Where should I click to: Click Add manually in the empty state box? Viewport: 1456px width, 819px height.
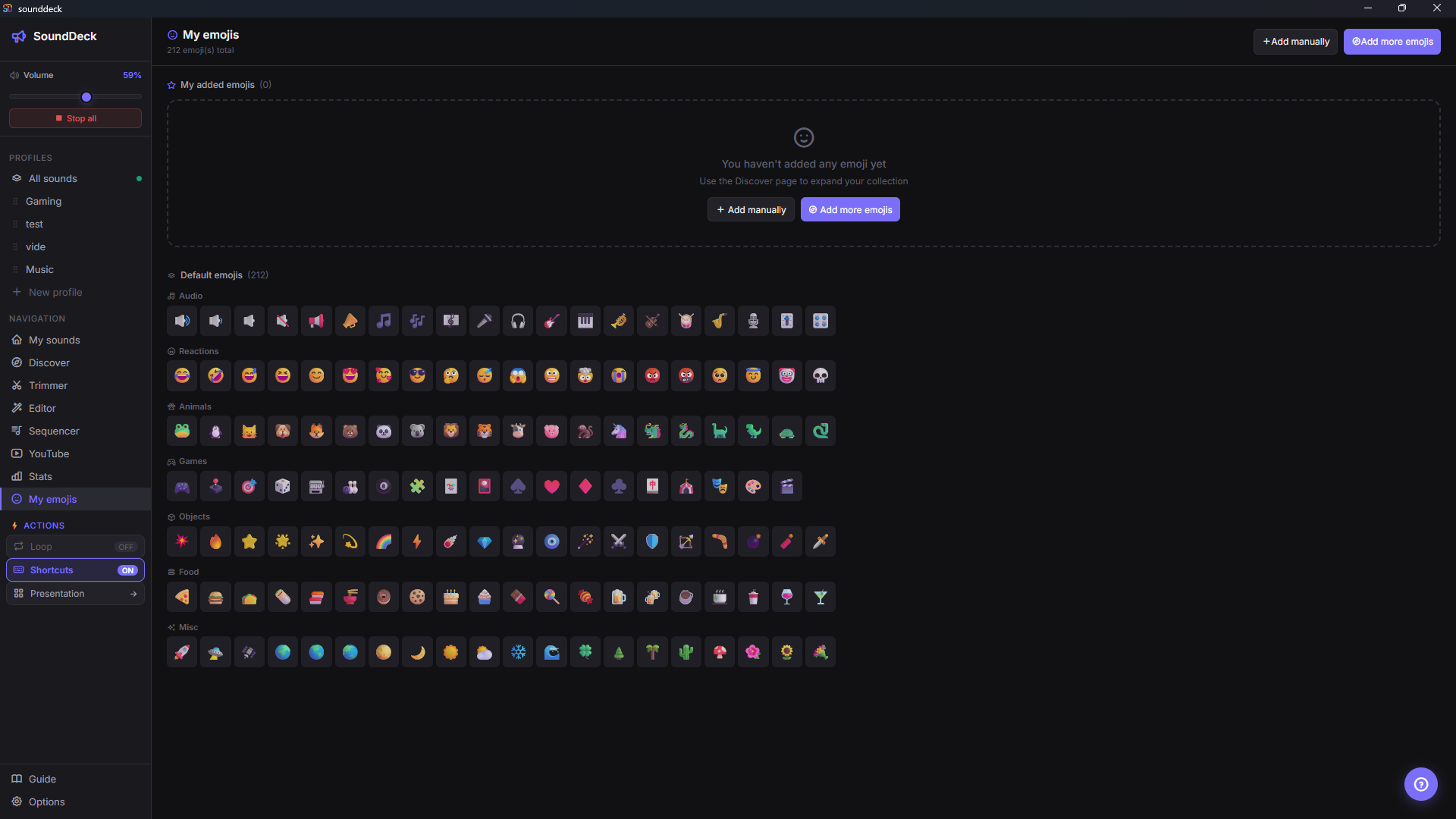[751, 210]
